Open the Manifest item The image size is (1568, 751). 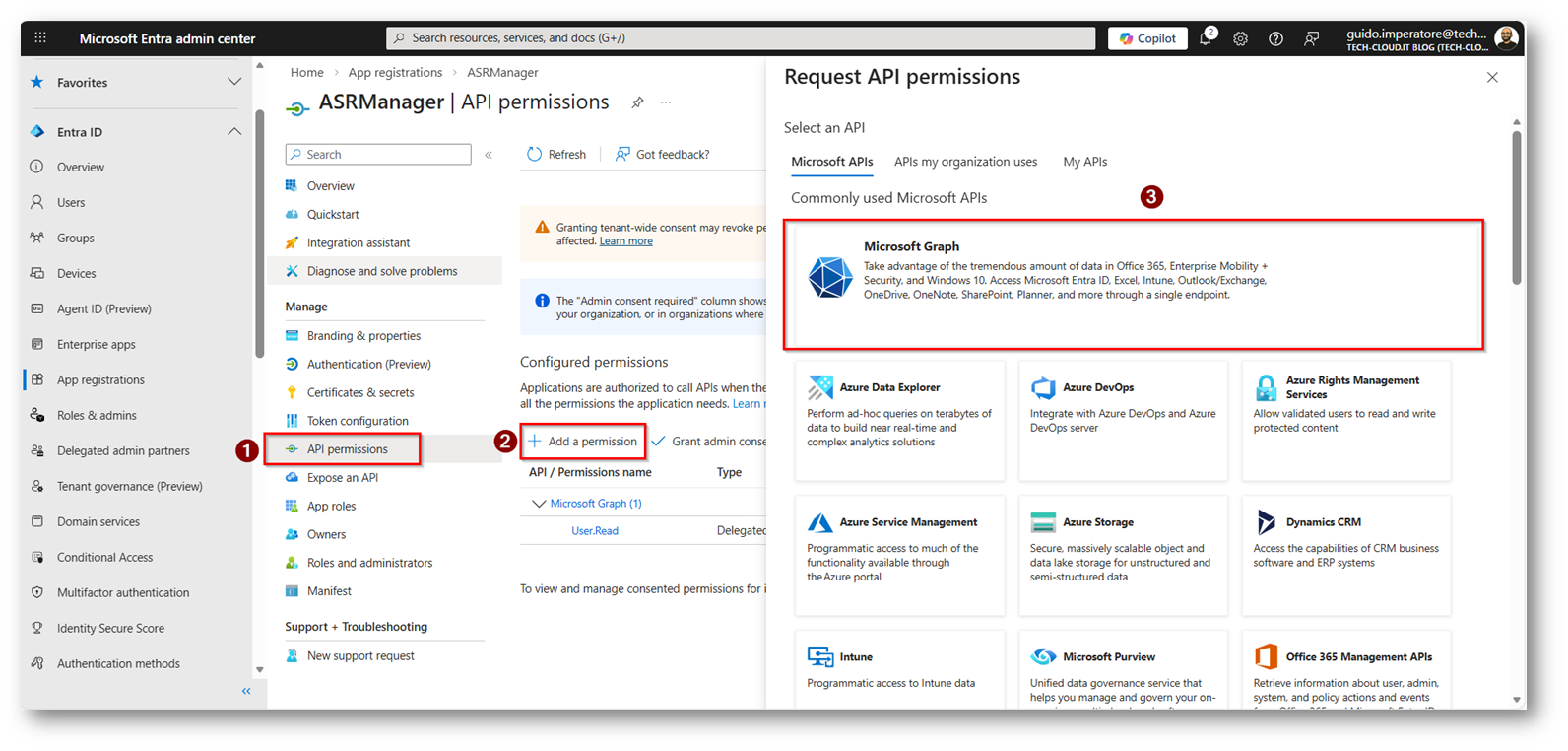(x=329, y=591)
